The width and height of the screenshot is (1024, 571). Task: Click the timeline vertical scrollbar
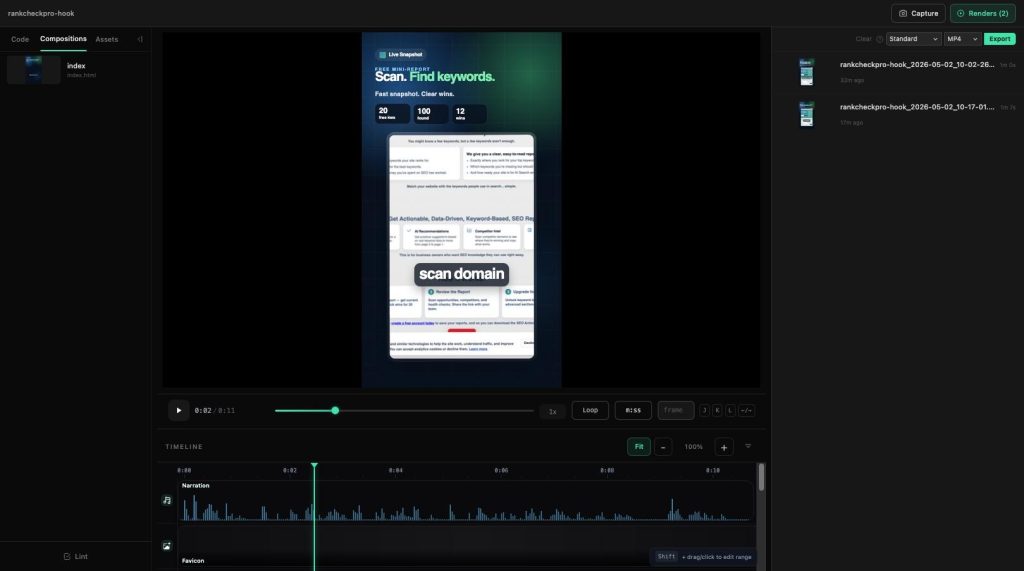(x=761, y=478)
